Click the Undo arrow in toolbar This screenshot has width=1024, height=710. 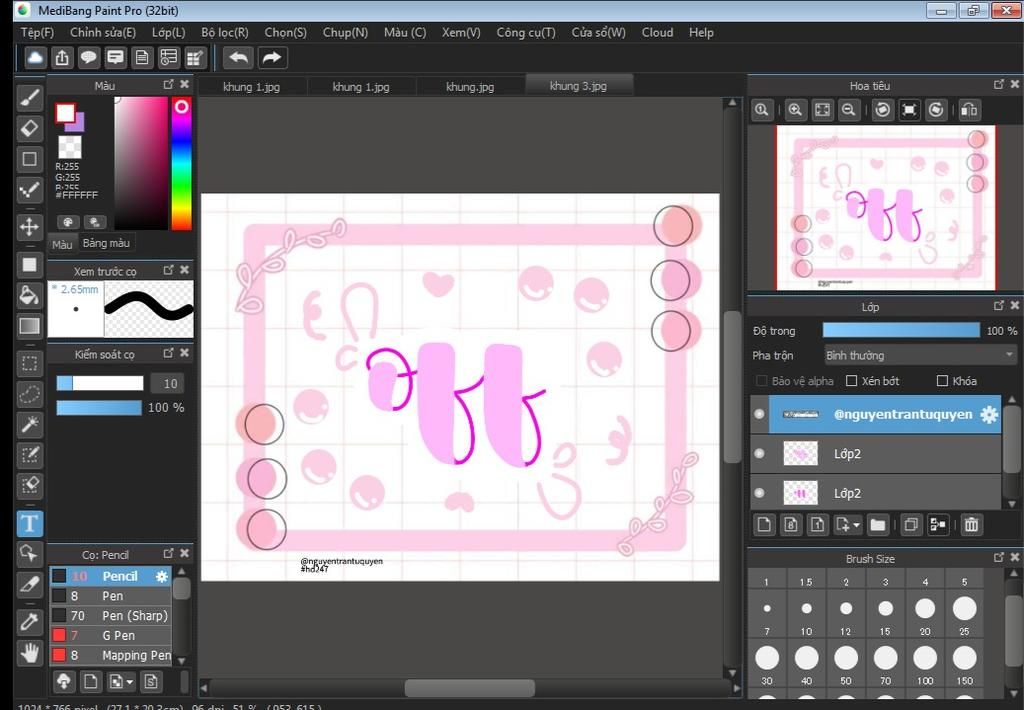click(238, 58)
